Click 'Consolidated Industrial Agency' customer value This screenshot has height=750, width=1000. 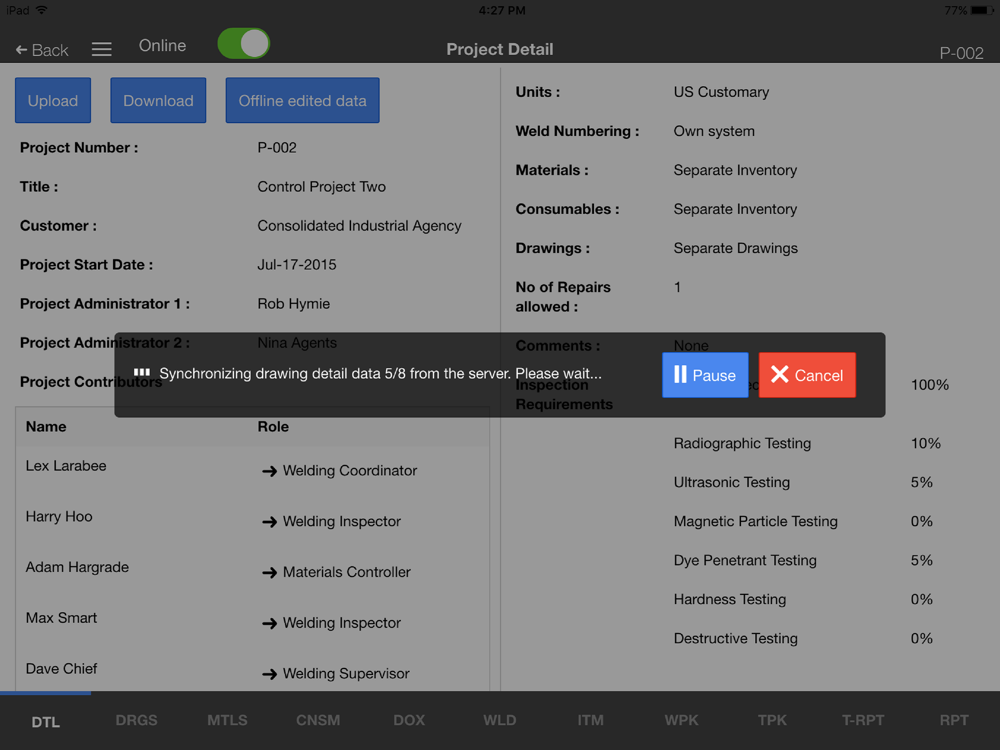[x=359, y=226]
